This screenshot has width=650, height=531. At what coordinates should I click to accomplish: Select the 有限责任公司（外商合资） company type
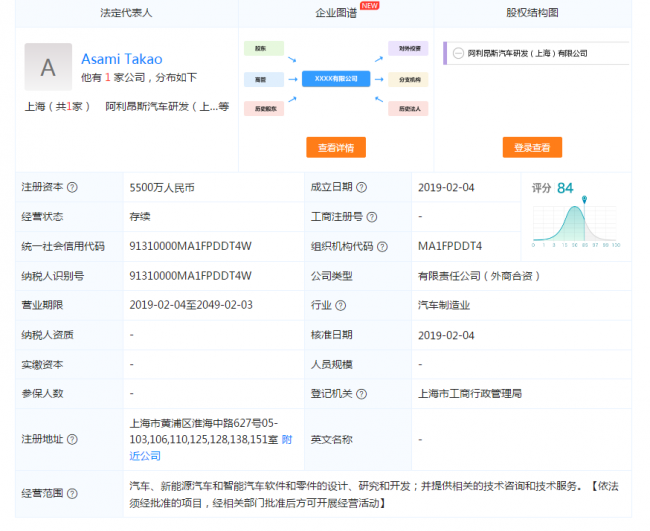pyautogui.click(x=479, y=276)
